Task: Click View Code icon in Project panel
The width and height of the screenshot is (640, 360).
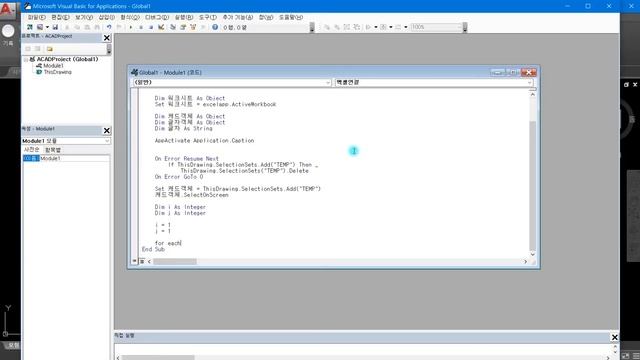Action: click(28, 49)
